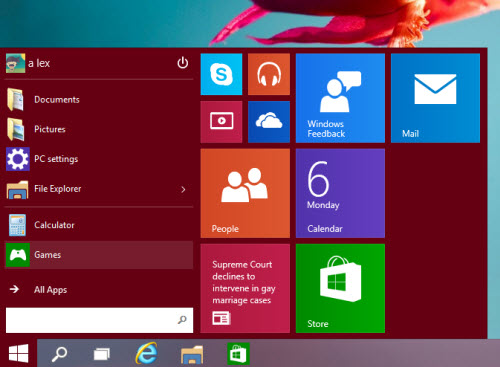Open the Calendar tile showing Monday 6
The width and height of the screenshot is (500, 367).
(x=340, y=193)
